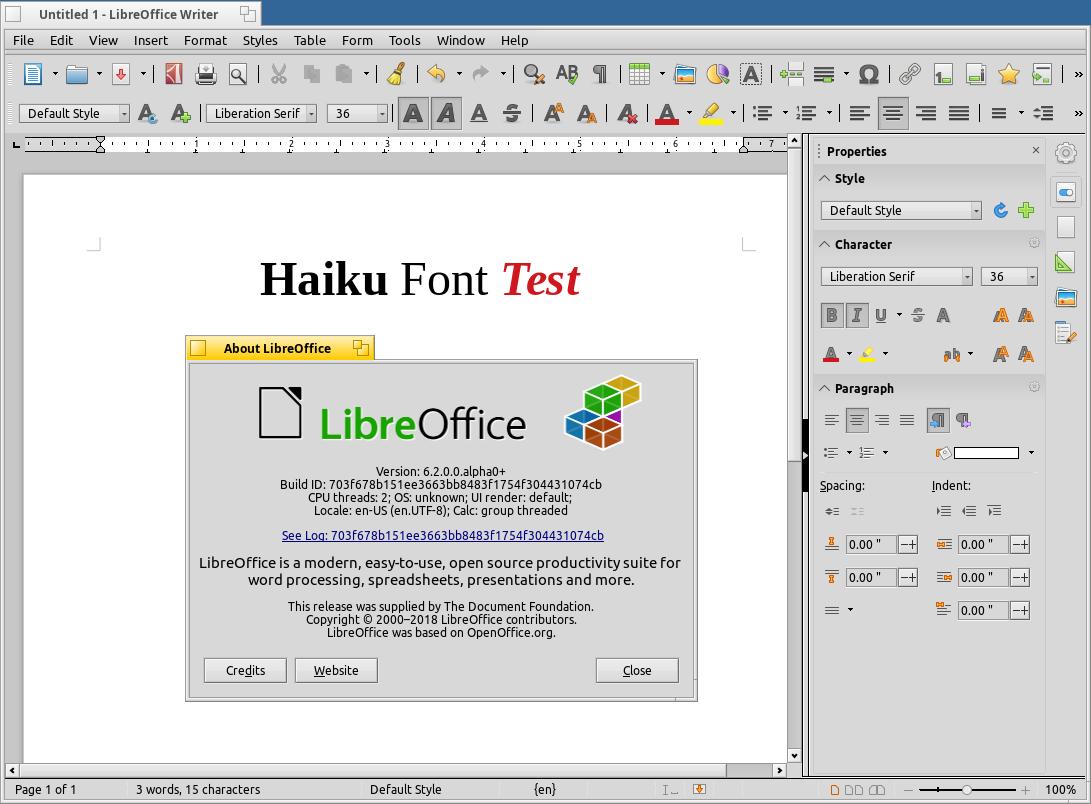The image size is (1091, 804).
Task: Click the Insert Hyperlink icon
Action: (909, 74)
